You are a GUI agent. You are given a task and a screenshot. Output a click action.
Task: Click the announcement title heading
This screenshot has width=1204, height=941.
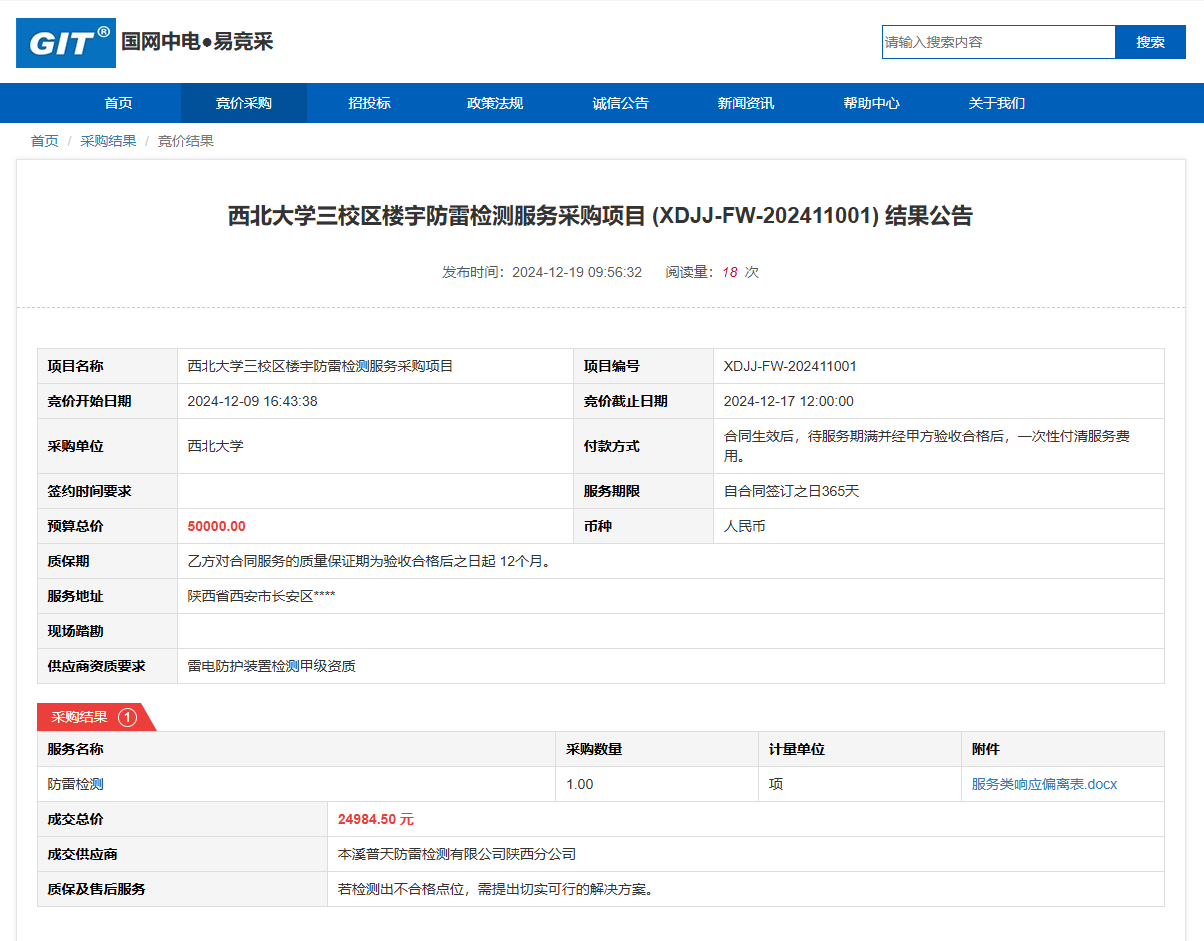[x=600, y=216]
